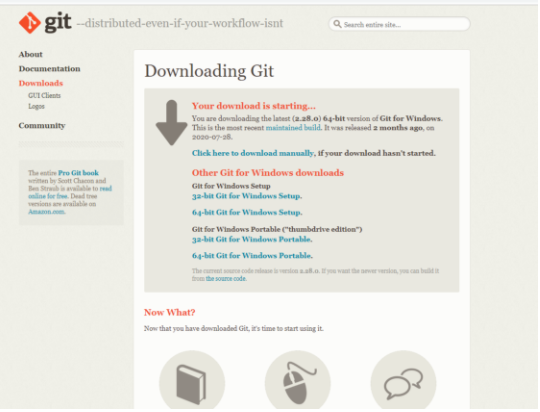The image size is (540, 412).
Task: Click the Downloading Git heading
Action: [209, 71]
